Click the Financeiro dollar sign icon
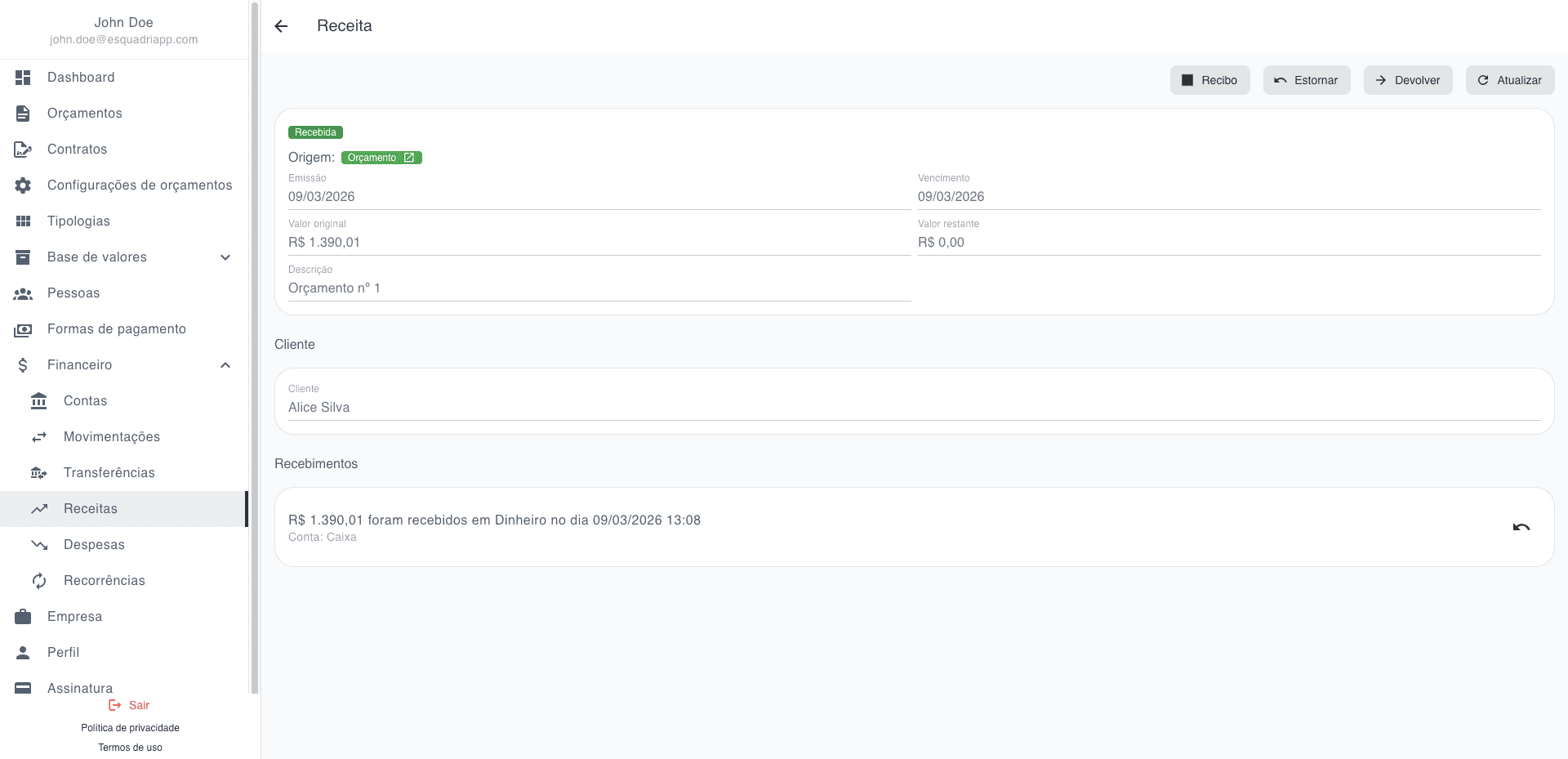The image size is (1568, 759). tap(23, 365)
